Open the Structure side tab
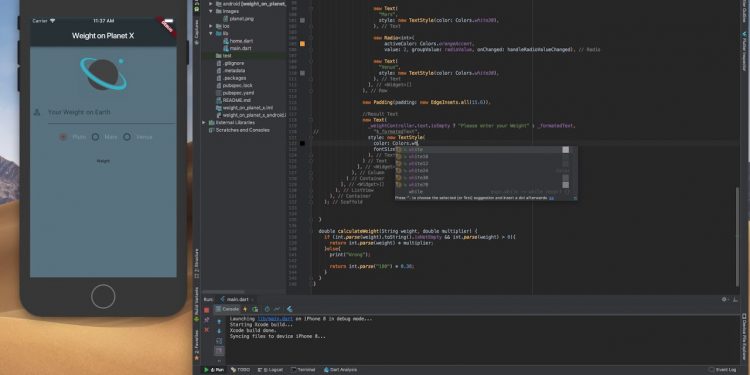This screenshot has width=750, height=375. (196, 264)
